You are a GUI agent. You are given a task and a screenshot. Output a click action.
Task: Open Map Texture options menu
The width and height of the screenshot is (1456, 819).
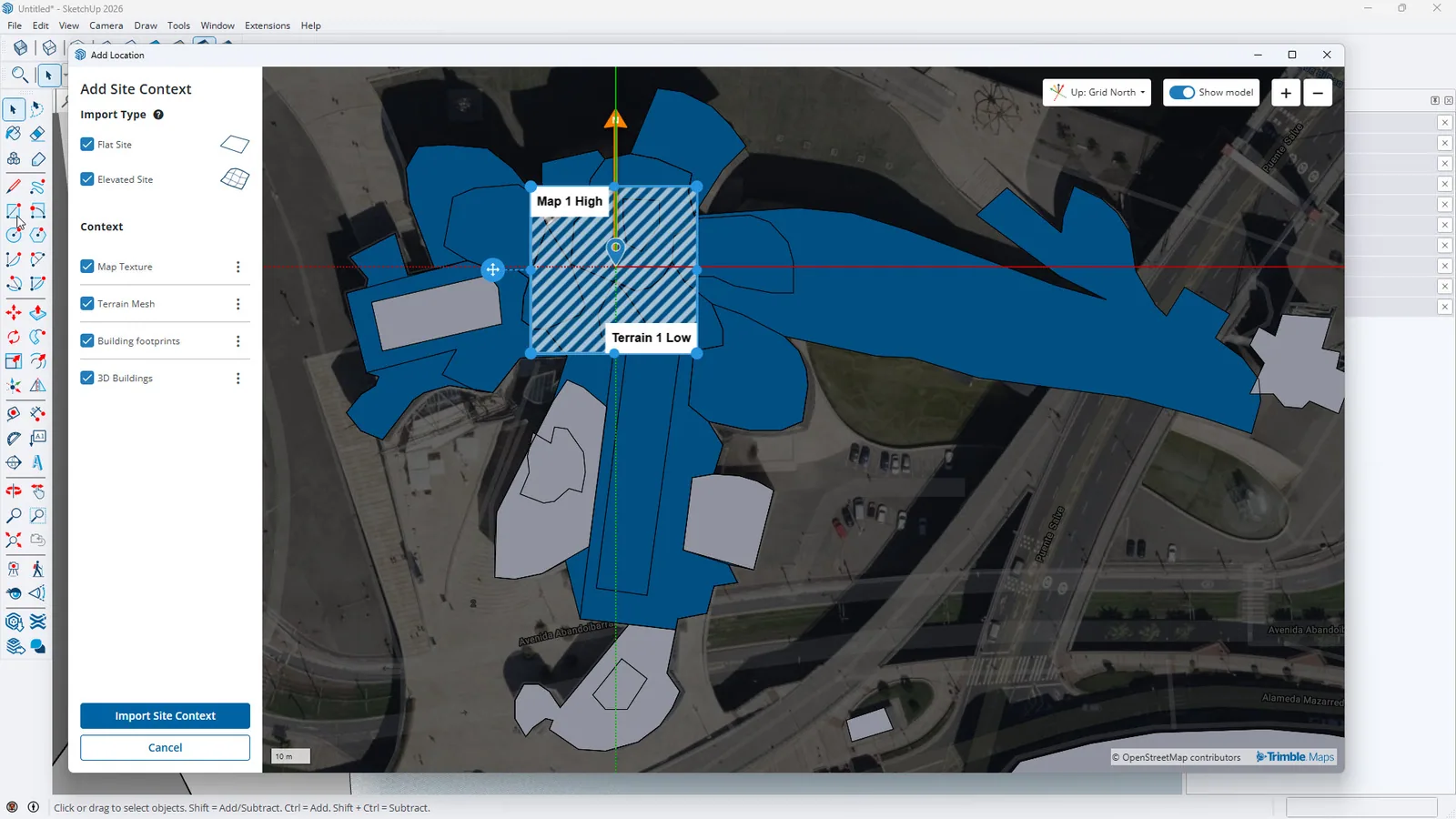pos(238,267)
